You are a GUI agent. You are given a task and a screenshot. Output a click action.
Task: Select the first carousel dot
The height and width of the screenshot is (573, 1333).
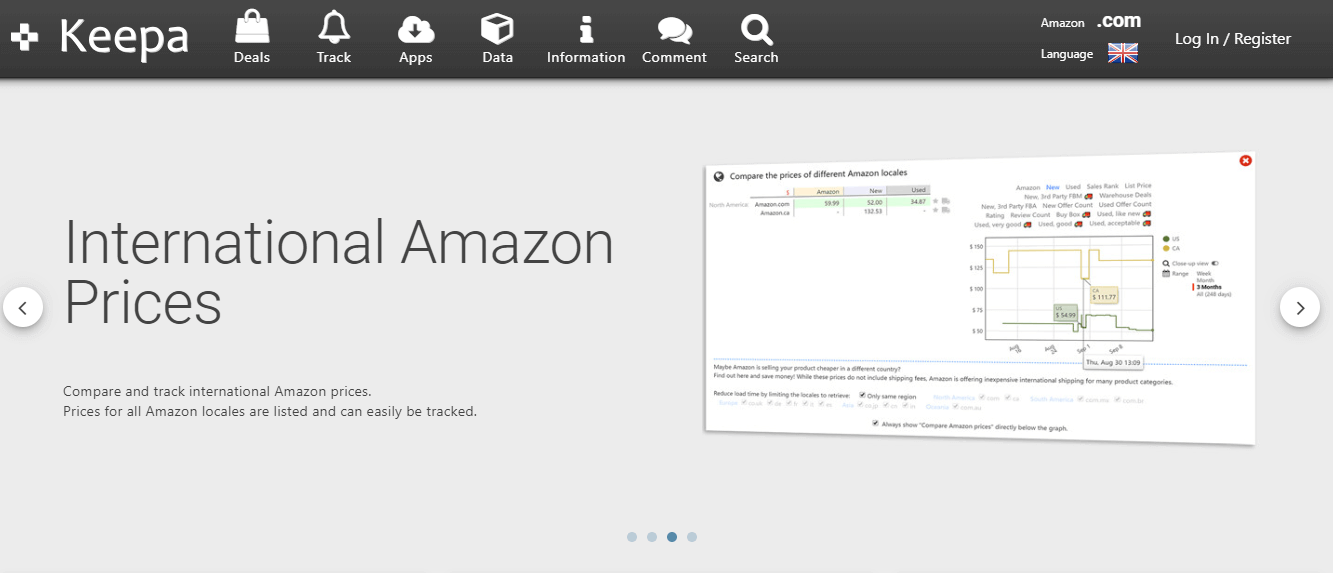(632, 537)
